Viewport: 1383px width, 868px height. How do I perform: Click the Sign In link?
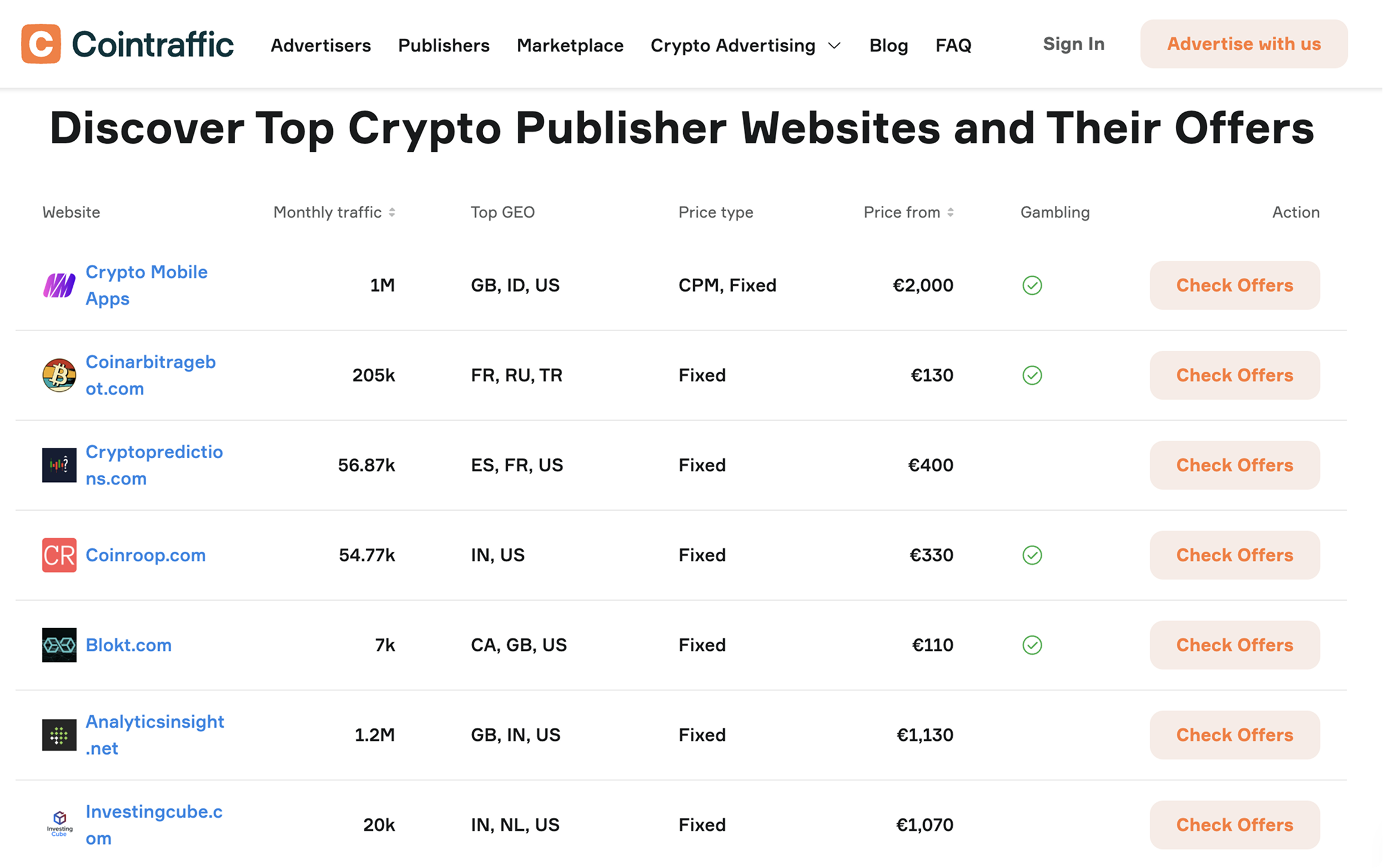(x=1073, y=44)
